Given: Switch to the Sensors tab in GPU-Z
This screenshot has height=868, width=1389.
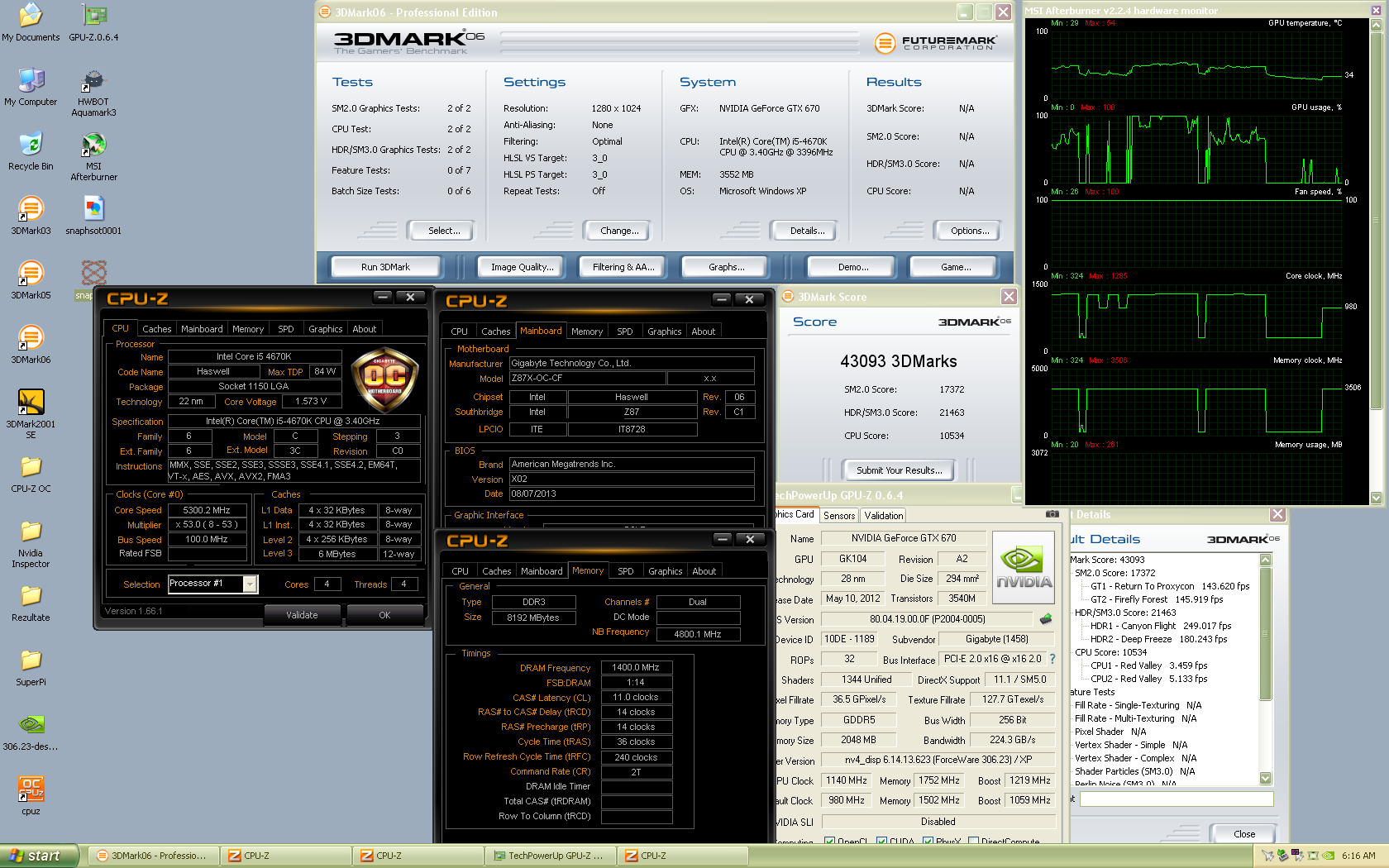Looking at the screenshot, I should pos(839,516).
